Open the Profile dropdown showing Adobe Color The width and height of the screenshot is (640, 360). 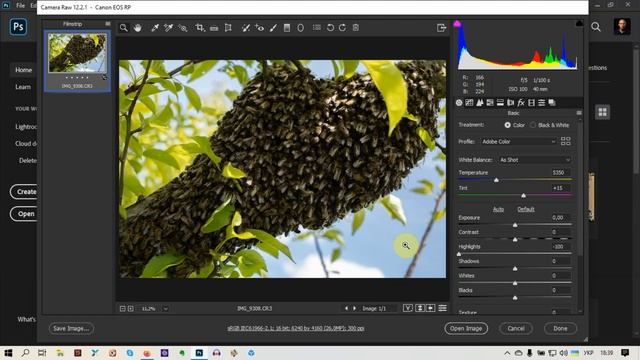[518, 142]
